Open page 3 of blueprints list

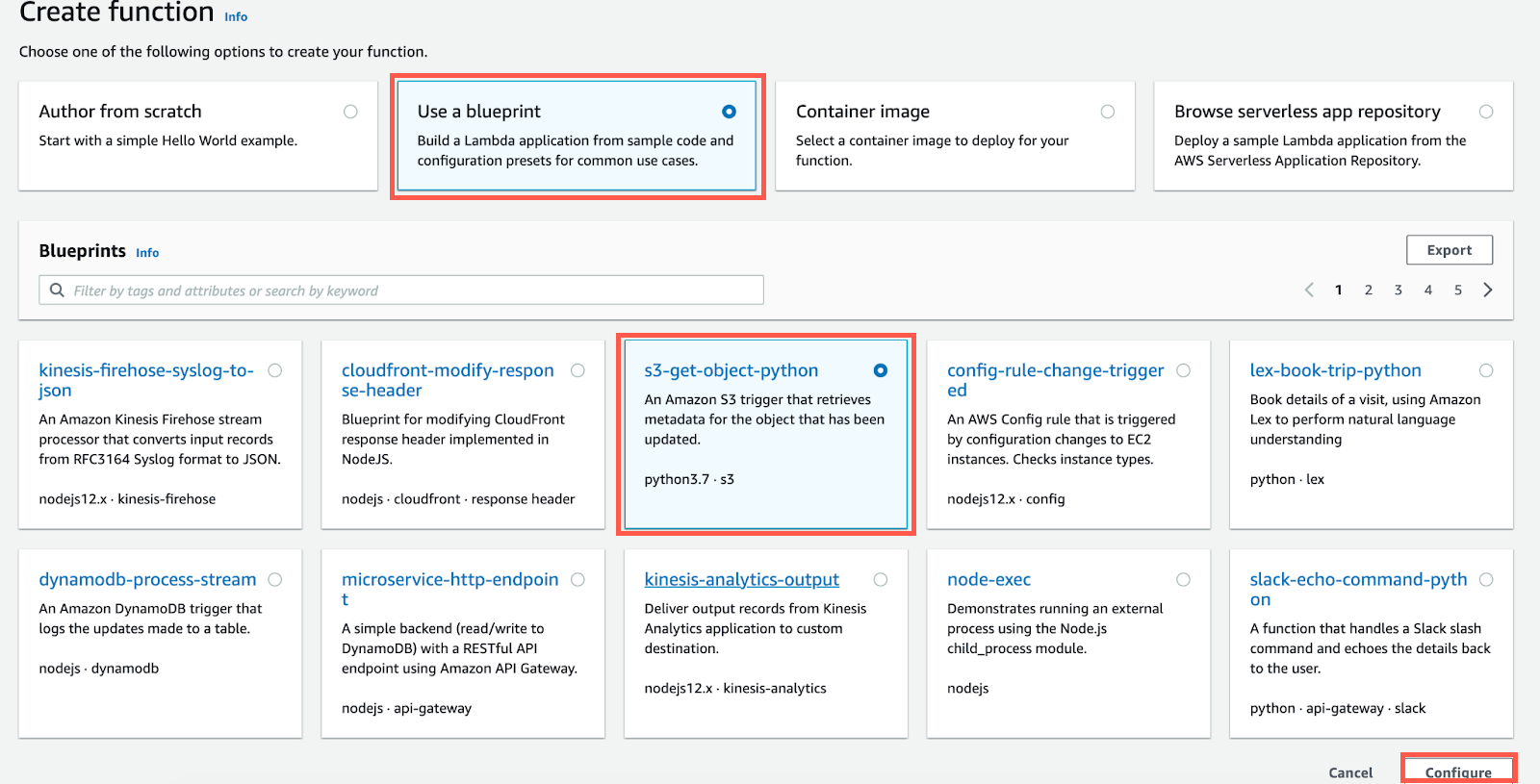click(x=1399, y=290)
